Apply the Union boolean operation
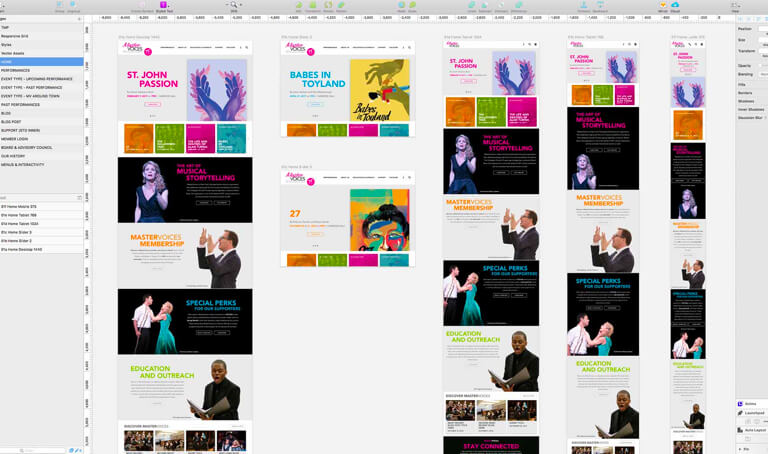Viewport: 768px width, 454px height. coord(472,5)
